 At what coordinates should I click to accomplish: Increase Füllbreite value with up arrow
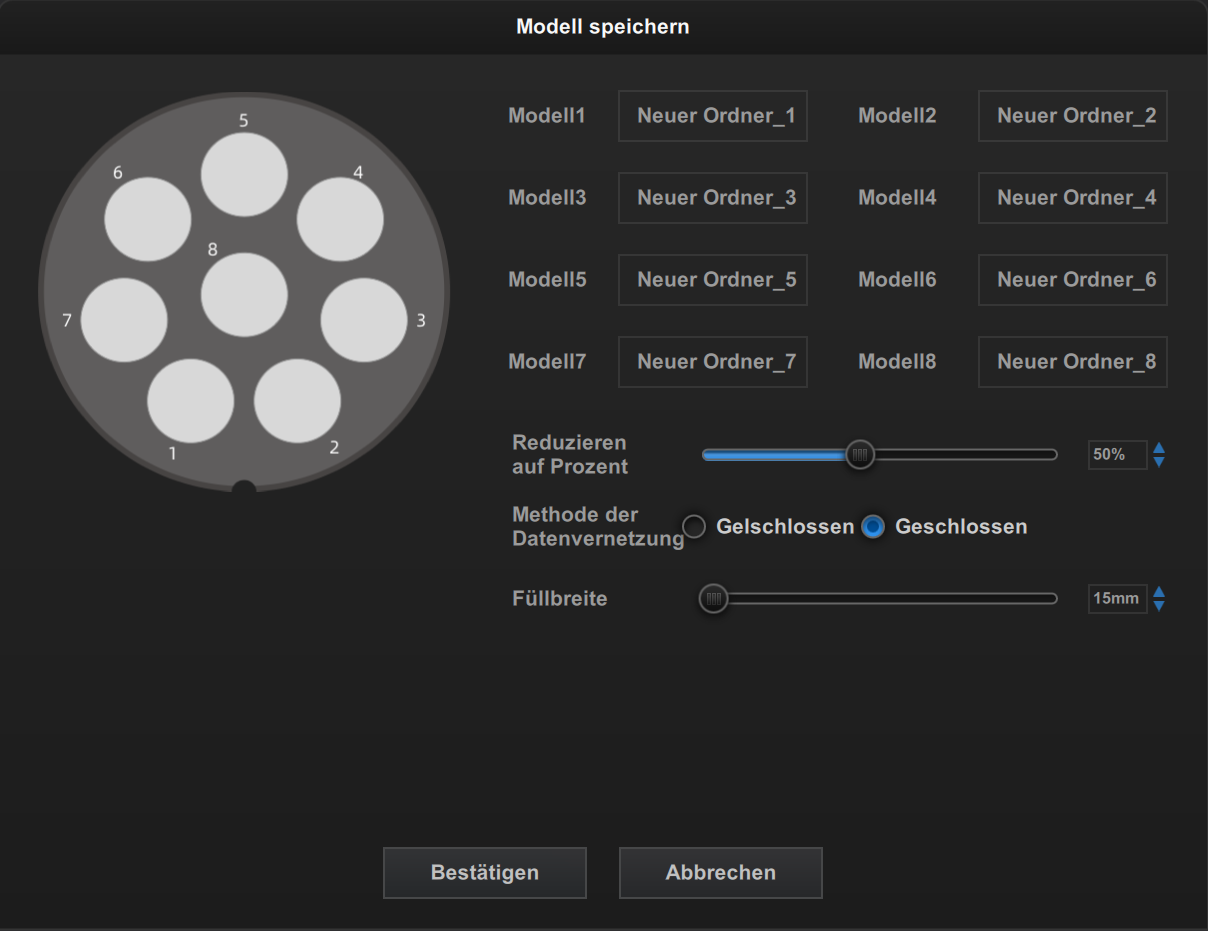tap(1159, 592)
